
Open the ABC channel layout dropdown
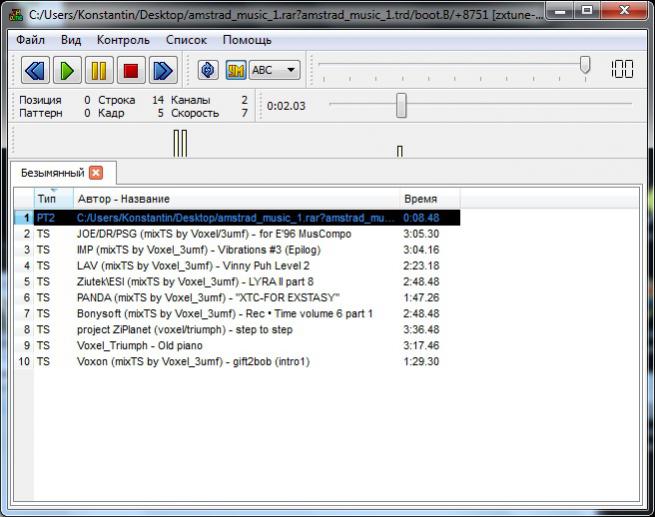[x=274, y=70]
